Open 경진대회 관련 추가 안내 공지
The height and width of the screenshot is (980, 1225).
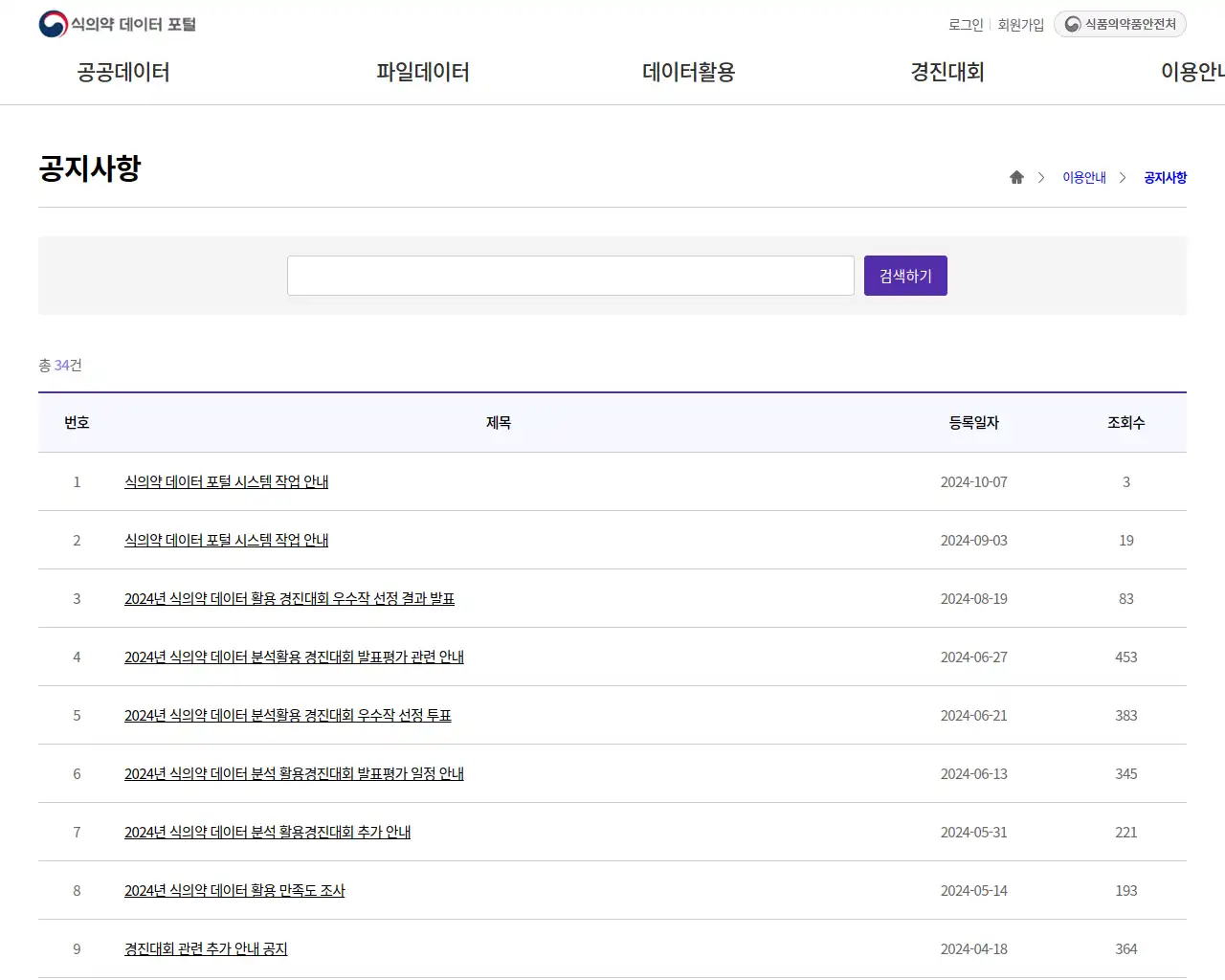pyautogui.click(x=206, y=948)
